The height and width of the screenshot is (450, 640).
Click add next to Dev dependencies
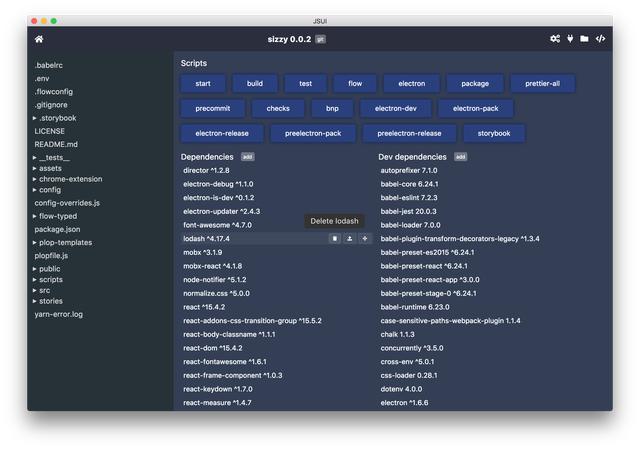tap(460, 157)
